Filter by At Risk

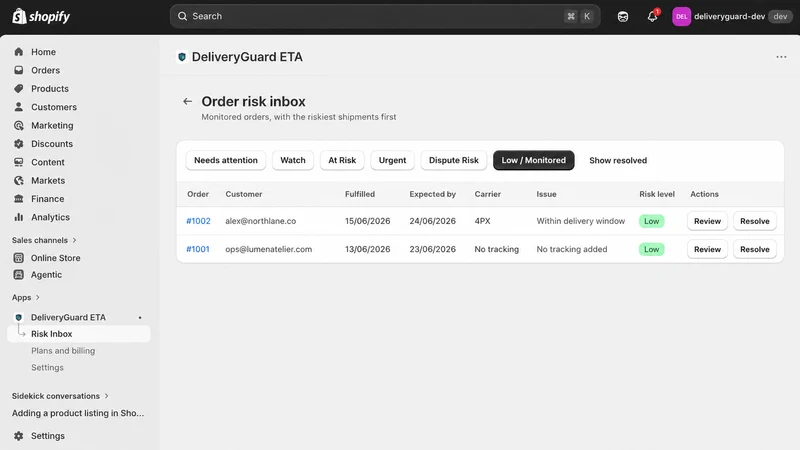pyautogui.click(x=342, y=160)
